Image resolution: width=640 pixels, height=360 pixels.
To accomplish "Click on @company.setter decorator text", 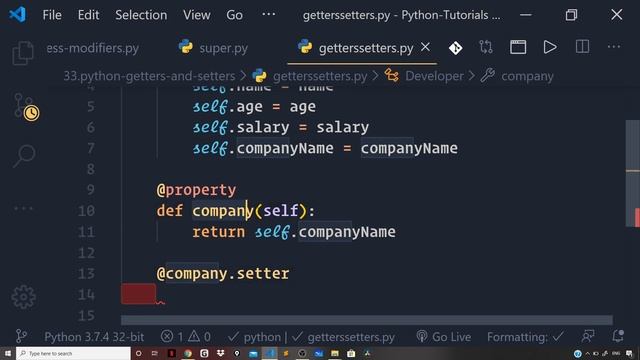I will (223, 274).
